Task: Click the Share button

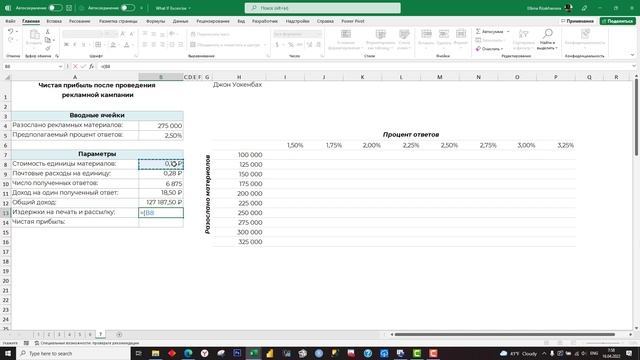Action: [x=618, y=21]
